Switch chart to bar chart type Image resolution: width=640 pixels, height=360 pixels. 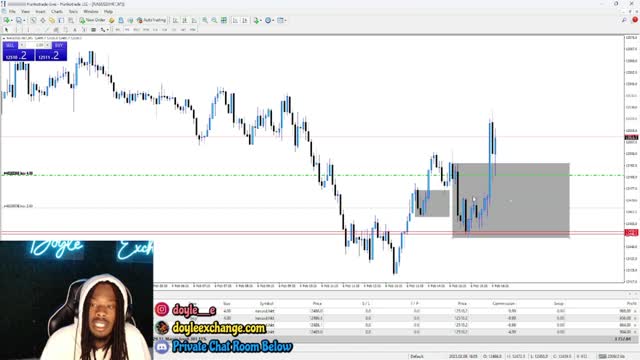(175, 20)
